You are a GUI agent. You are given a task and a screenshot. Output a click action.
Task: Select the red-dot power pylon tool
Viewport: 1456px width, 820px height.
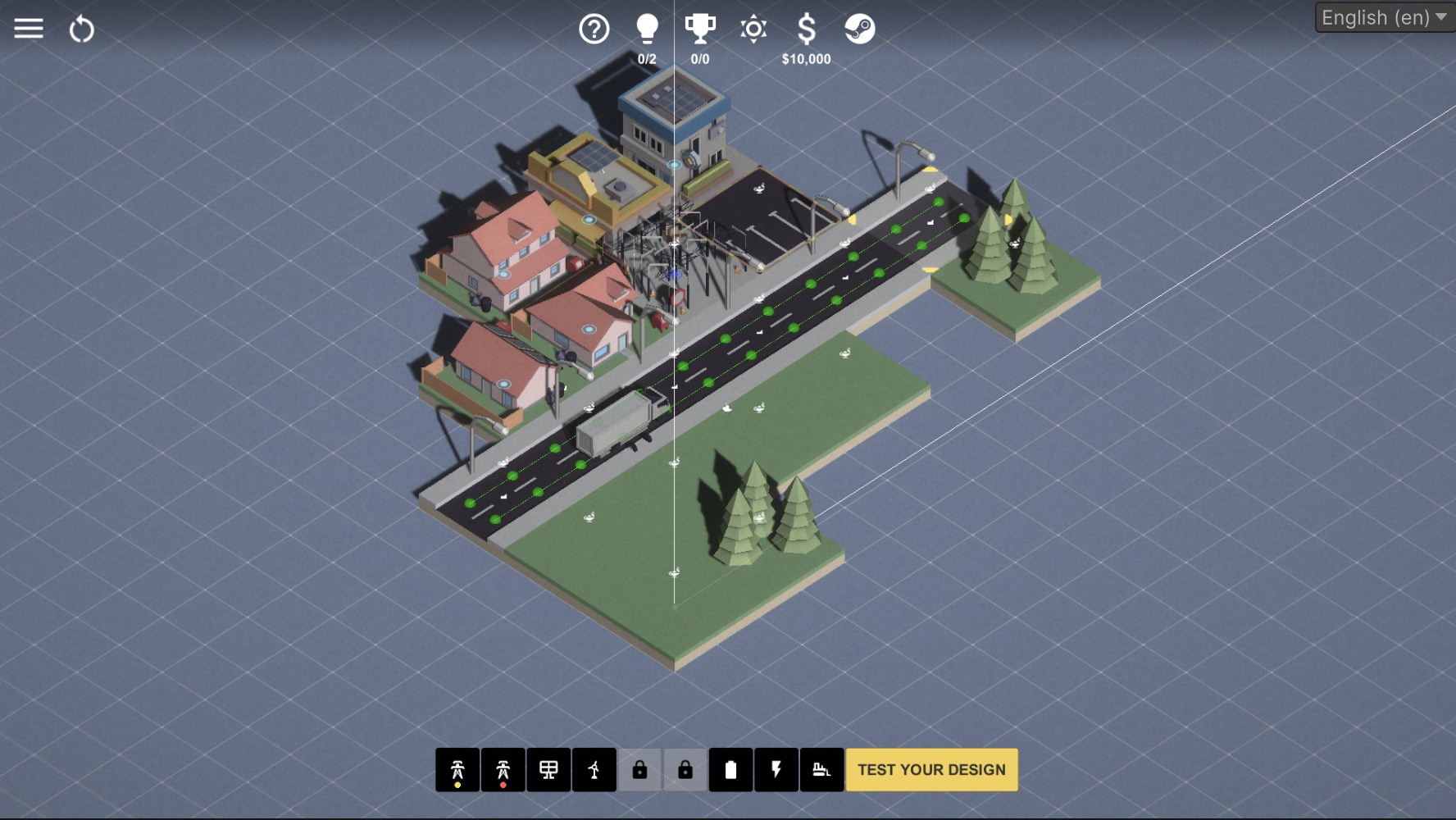[503, 770]
